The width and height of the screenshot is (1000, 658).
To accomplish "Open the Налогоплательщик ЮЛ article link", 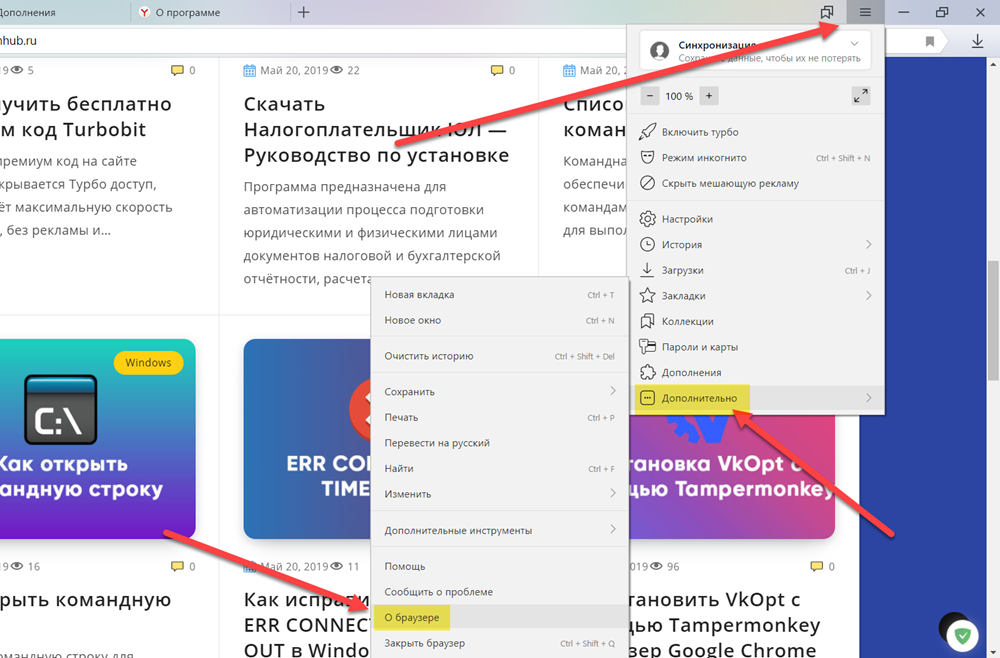I will [x=376, y=129].
